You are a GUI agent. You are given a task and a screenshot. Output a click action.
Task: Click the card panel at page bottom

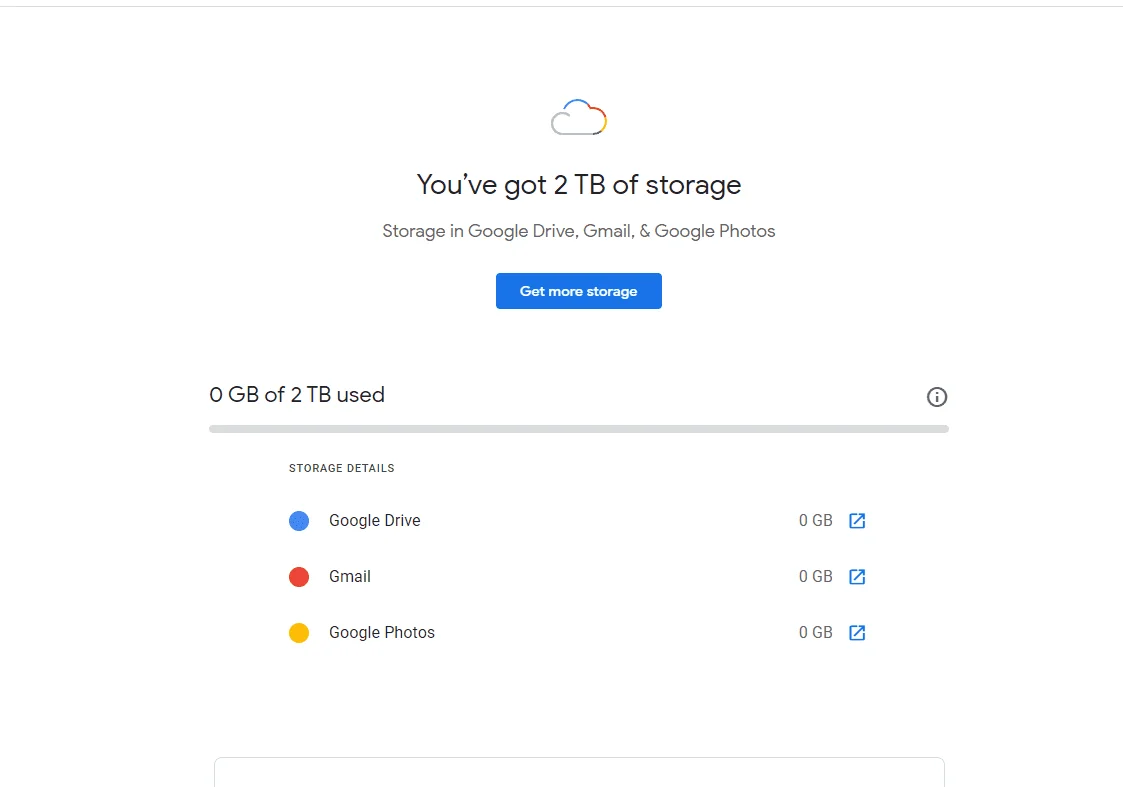[579, 772]
